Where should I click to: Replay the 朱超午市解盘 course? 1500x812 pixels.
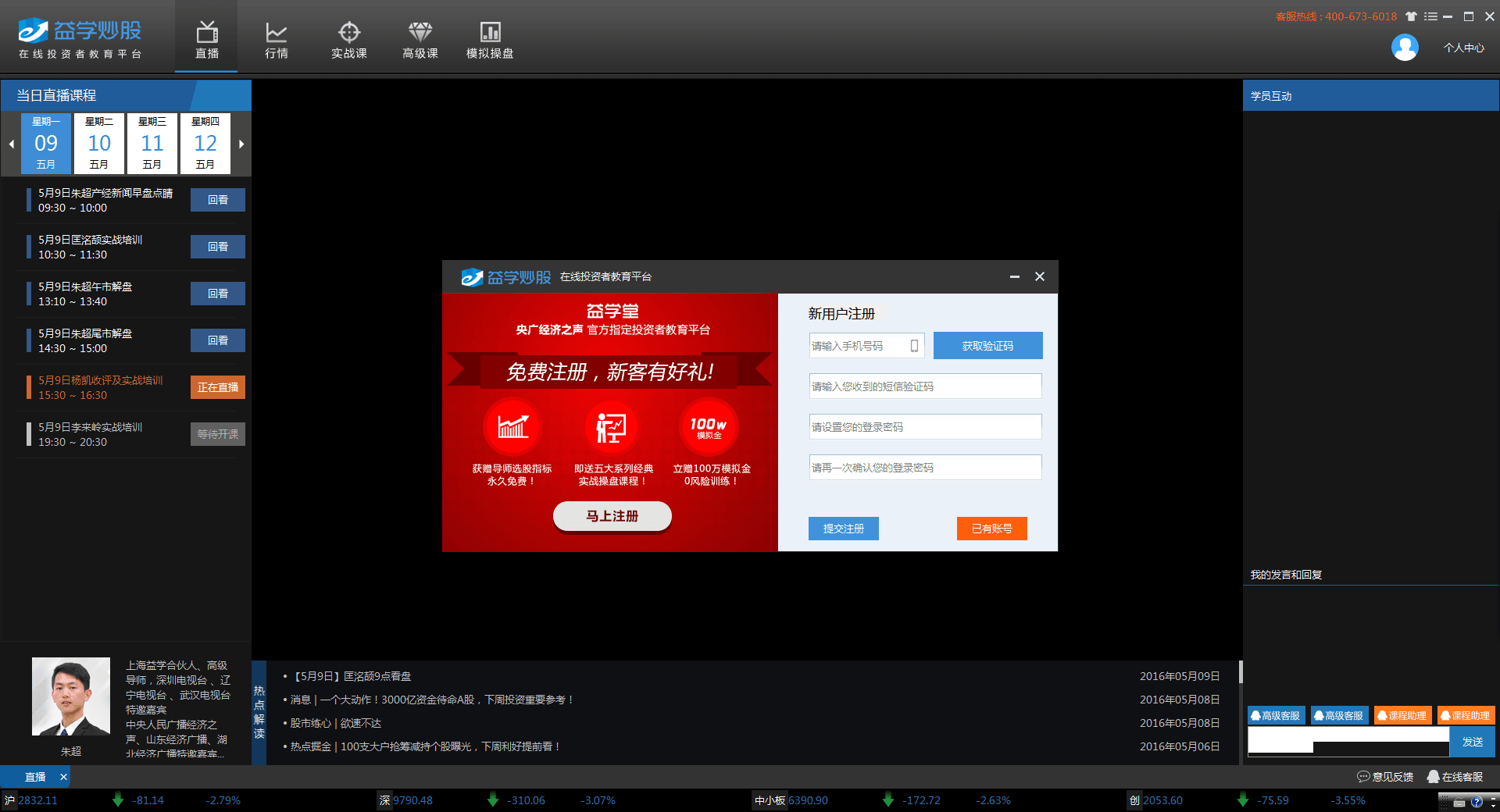point(218,294)
